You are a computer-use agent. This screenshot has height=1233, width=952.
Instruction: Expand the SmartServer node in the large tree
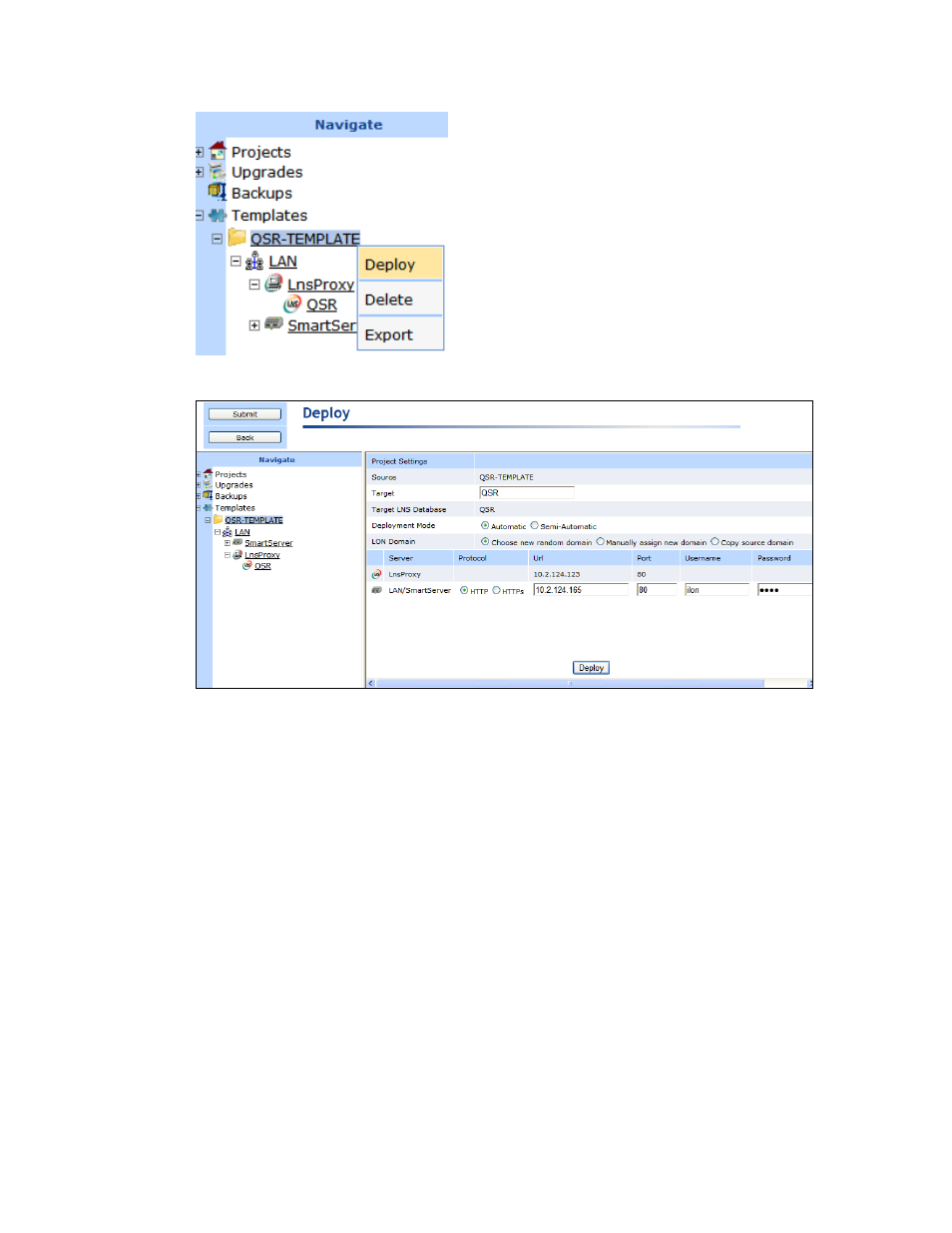tap(254, 325)
